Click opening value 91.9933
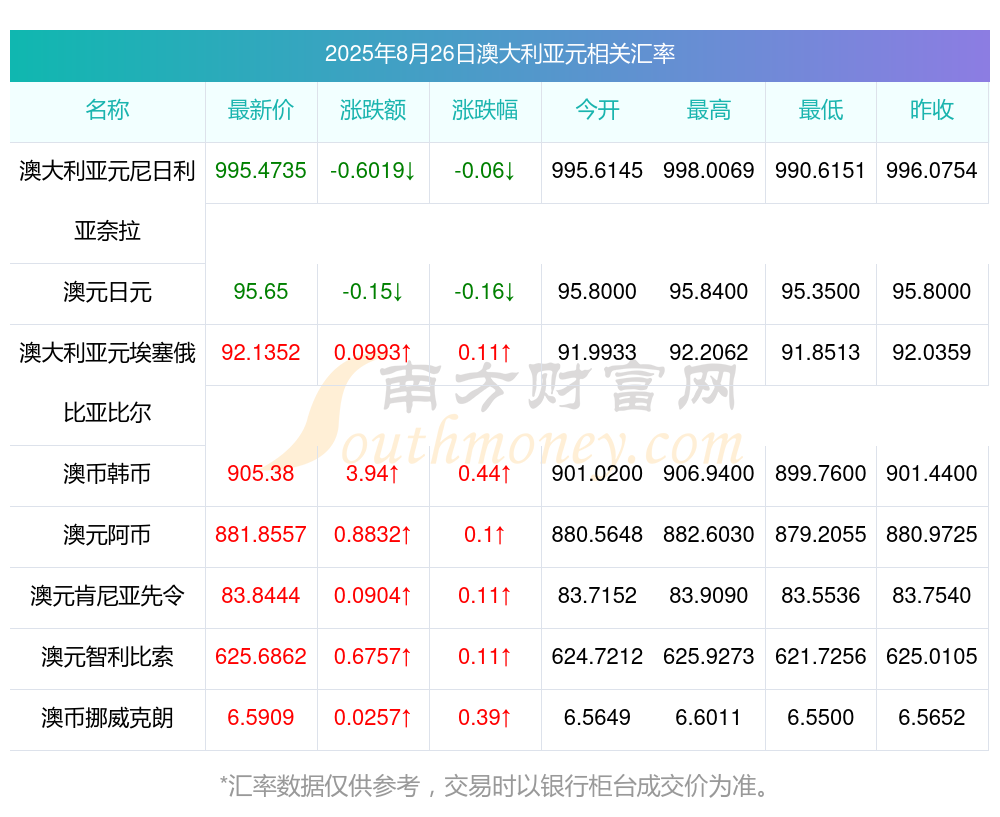Screen dimensions: 1000x817 point(597,353)
